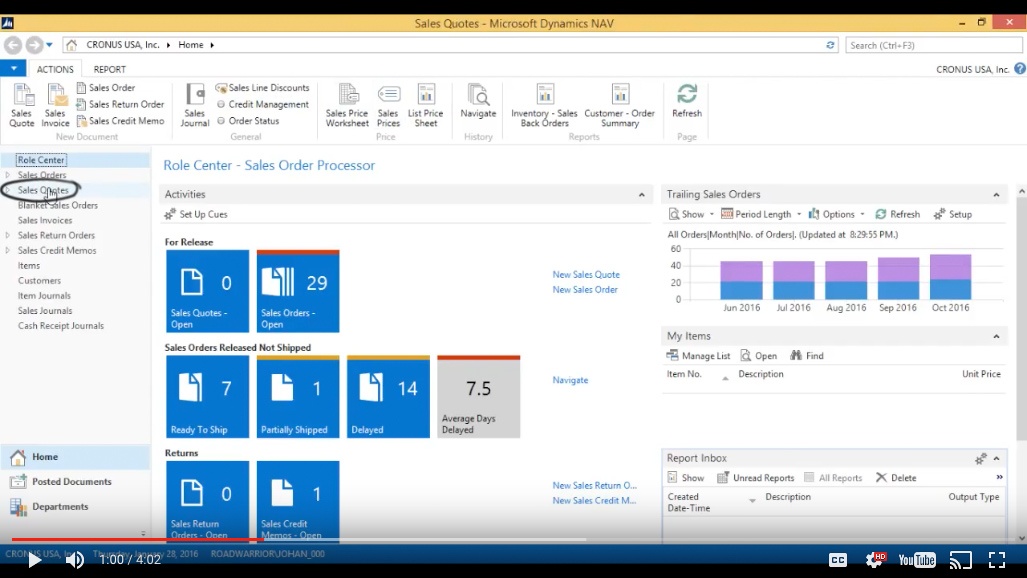Expand the Sales Credit Memos tree node
The image size is (1027, 578).
(7, 250)
